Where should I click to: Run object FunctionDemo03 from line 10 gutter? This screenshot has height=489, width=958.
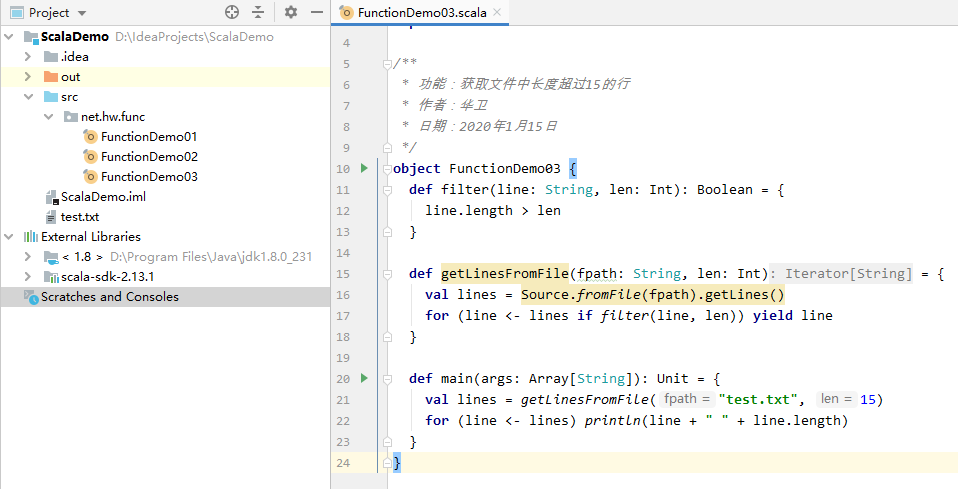(364, 167)
